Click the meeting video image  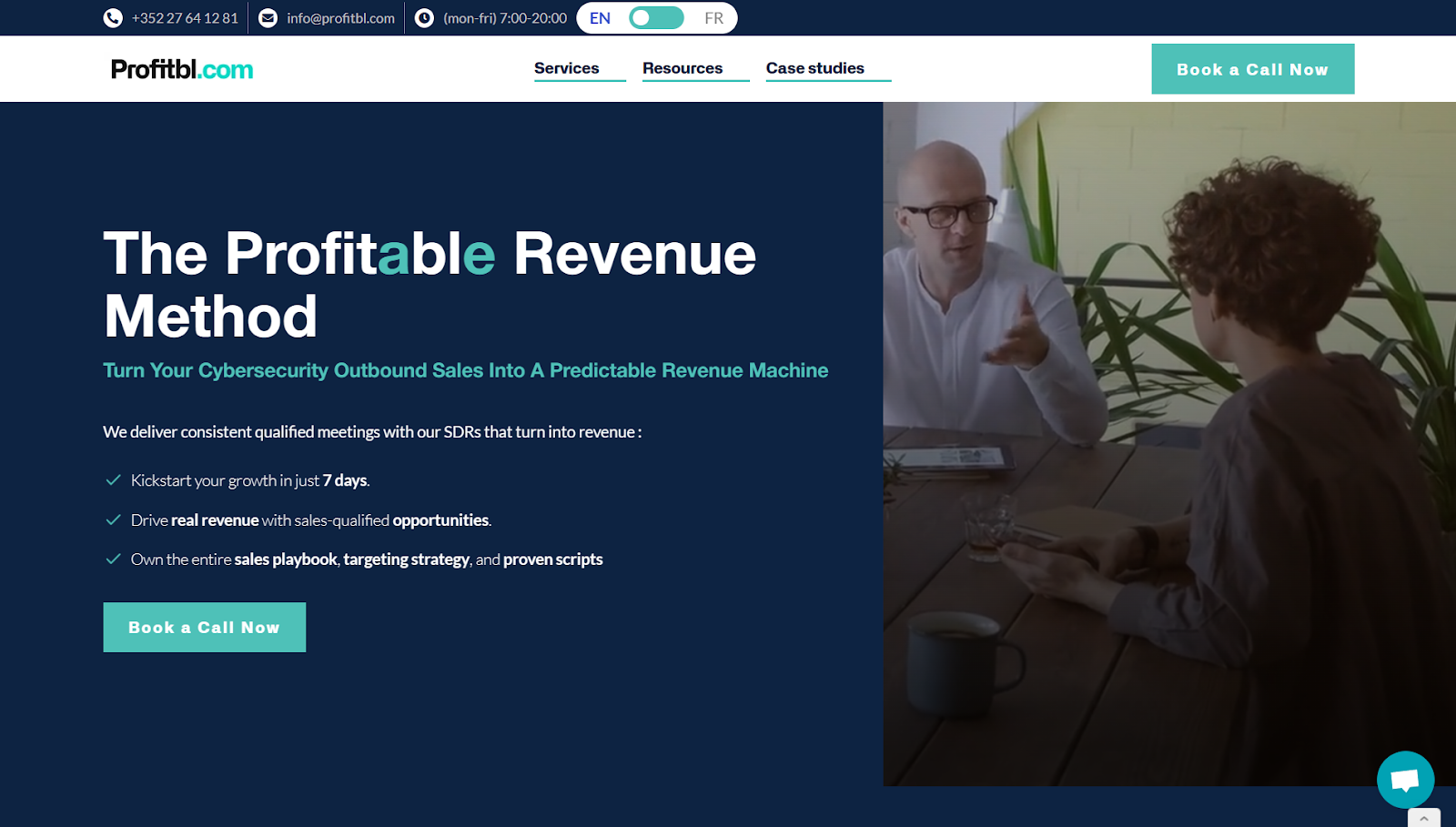1169,444
